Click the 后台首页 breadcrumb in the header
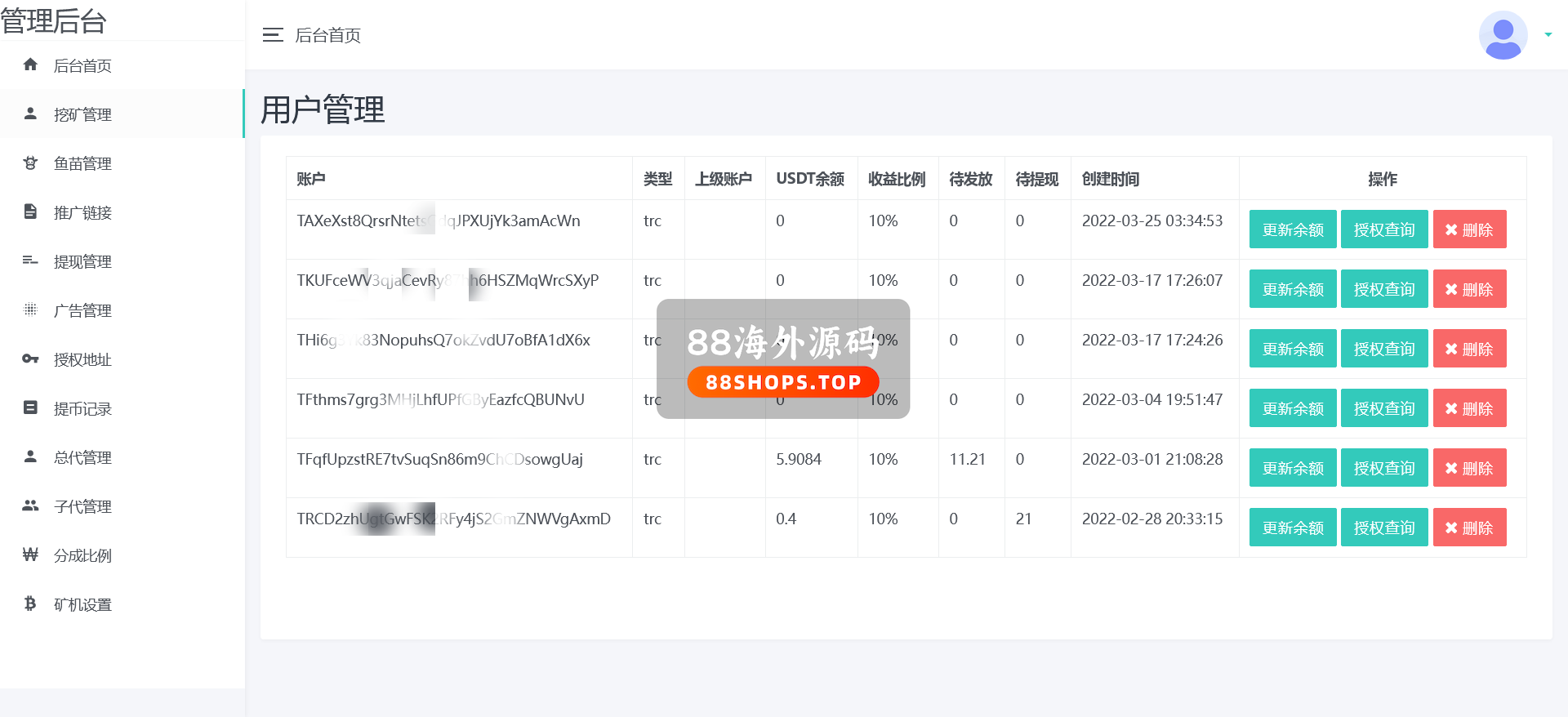The height and width of the screenshot is (717, 1568). [x=327, y=35]
